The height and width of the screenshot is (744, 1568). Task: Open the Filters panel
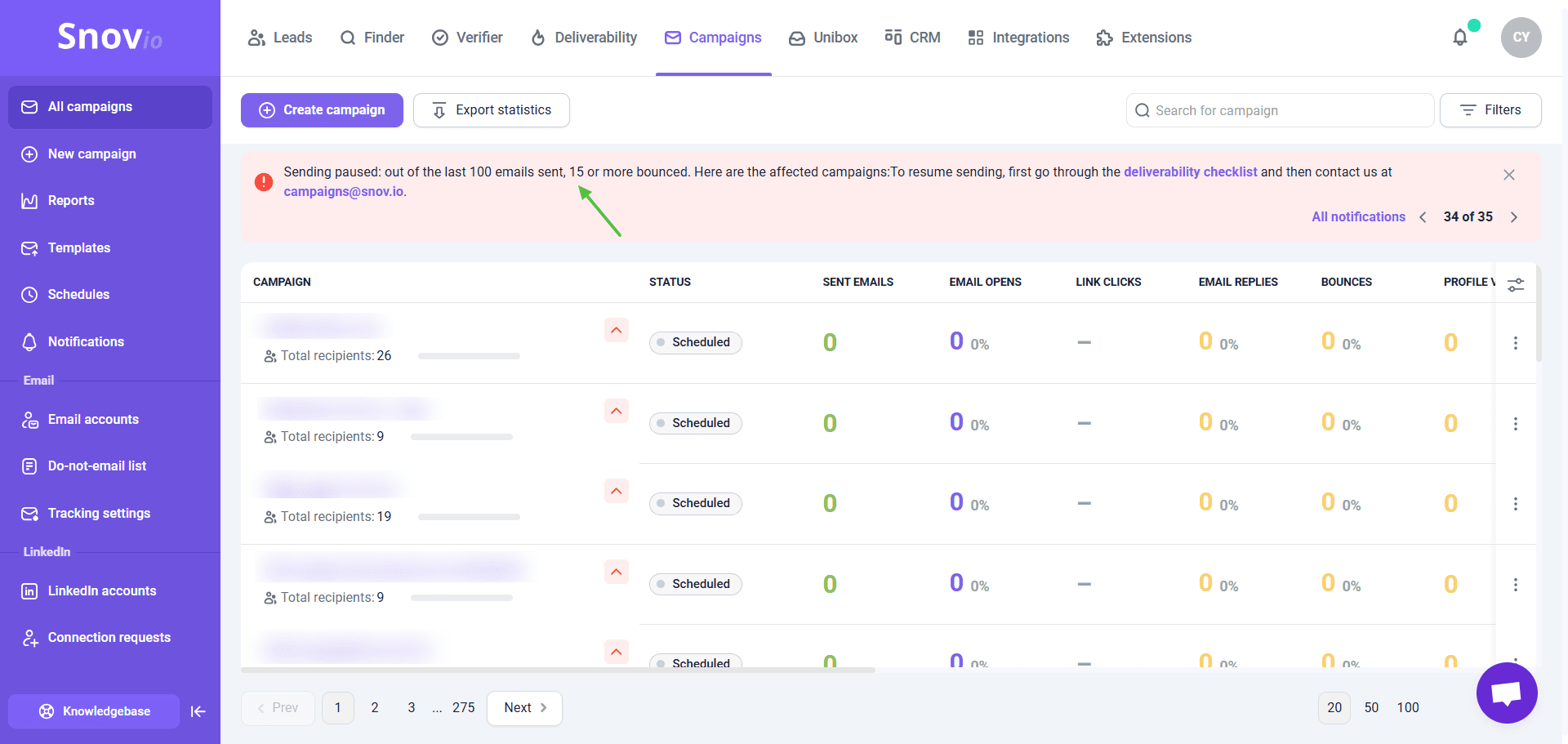click(1490, 110)
